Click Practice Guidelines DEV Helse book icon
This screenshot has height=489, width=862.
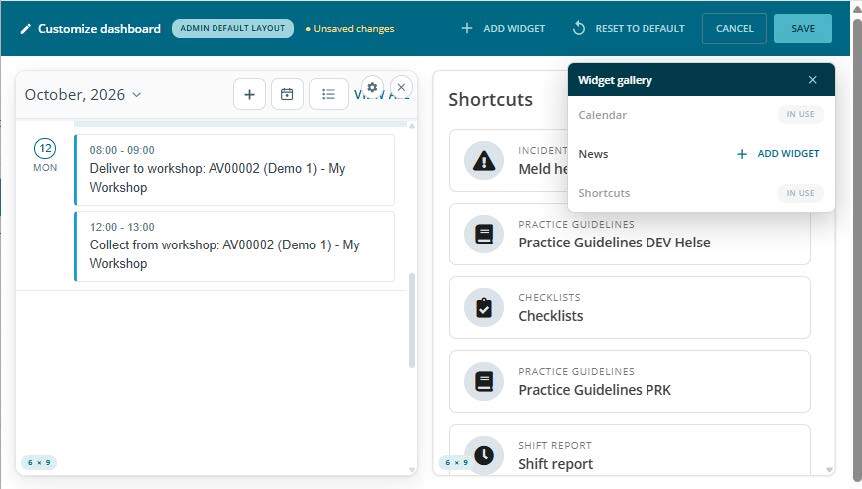pos(484,235)
